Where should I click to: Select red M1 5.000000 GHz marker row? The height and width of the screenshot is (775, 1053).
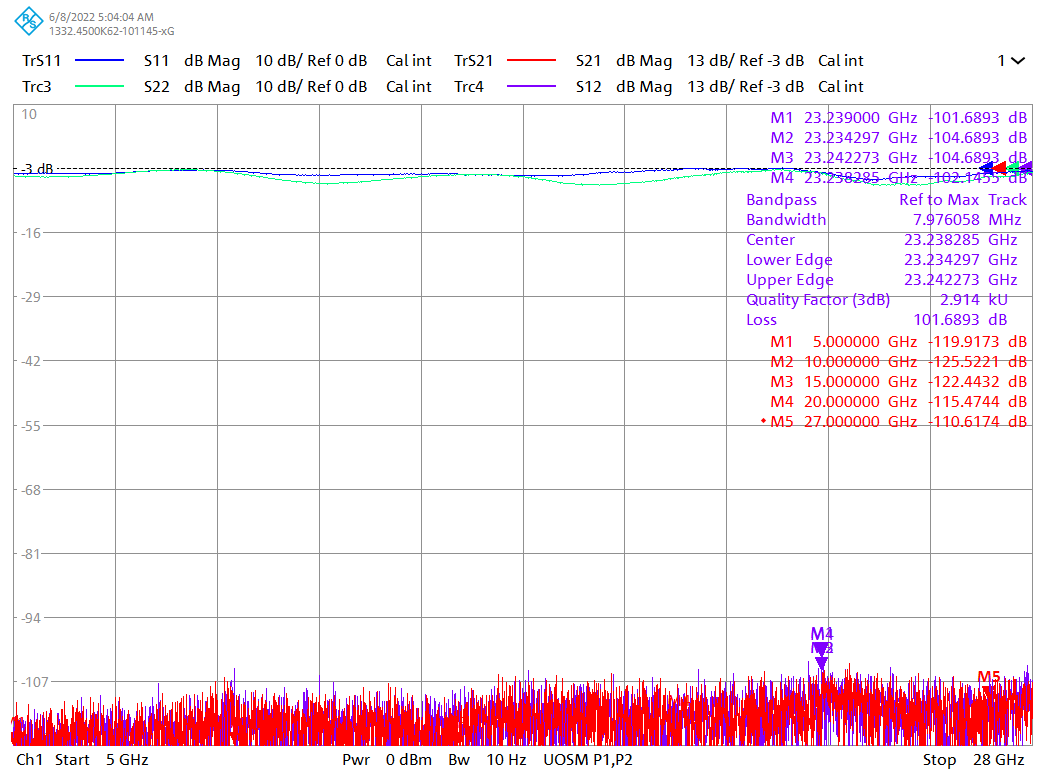(898, 342)
